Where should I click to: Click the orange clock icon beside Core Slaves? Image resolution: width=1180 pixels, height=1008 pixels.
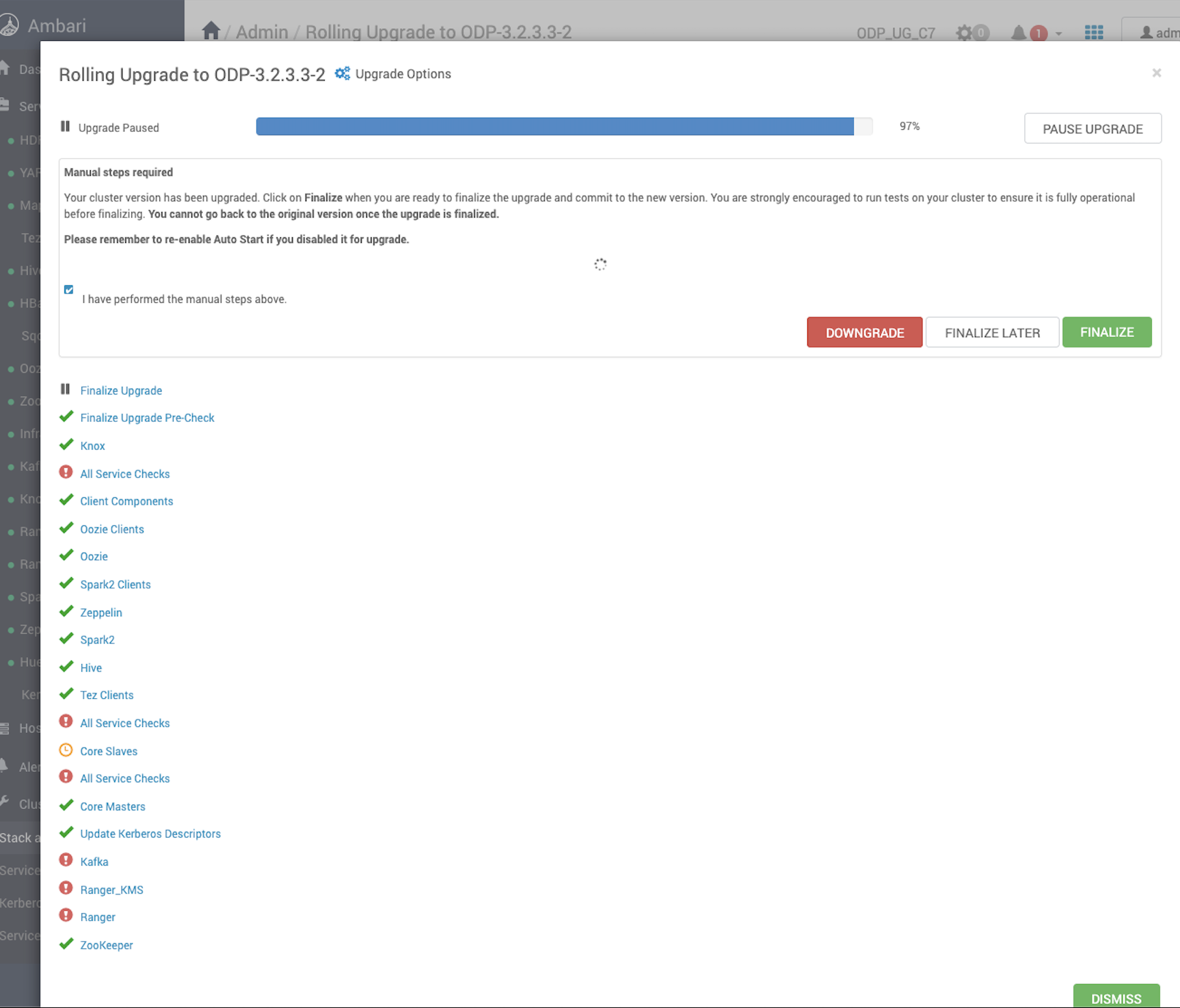(66, 750)
